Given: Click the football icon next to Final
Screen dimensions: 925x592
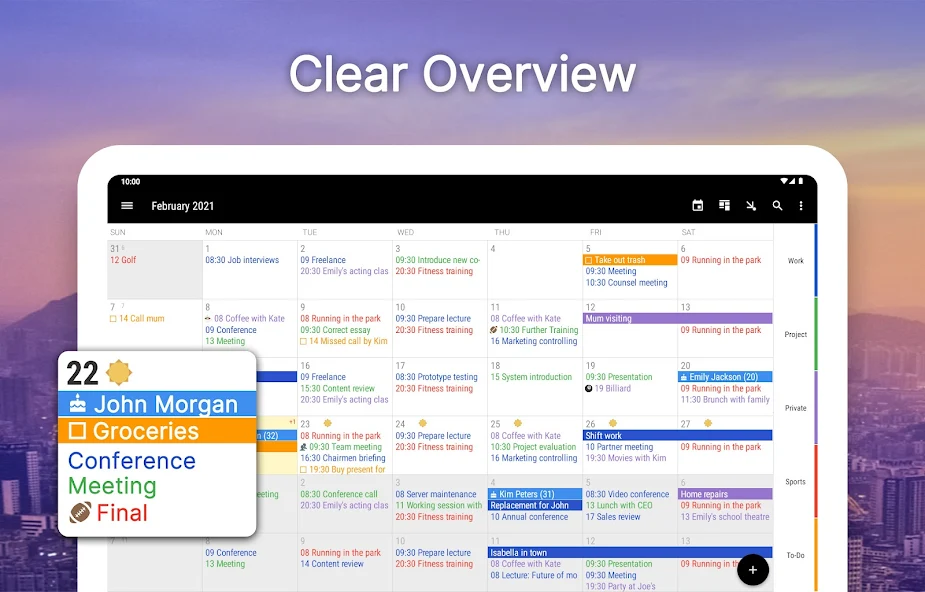Looking at the screenshot, I should [x=80, y=512].
